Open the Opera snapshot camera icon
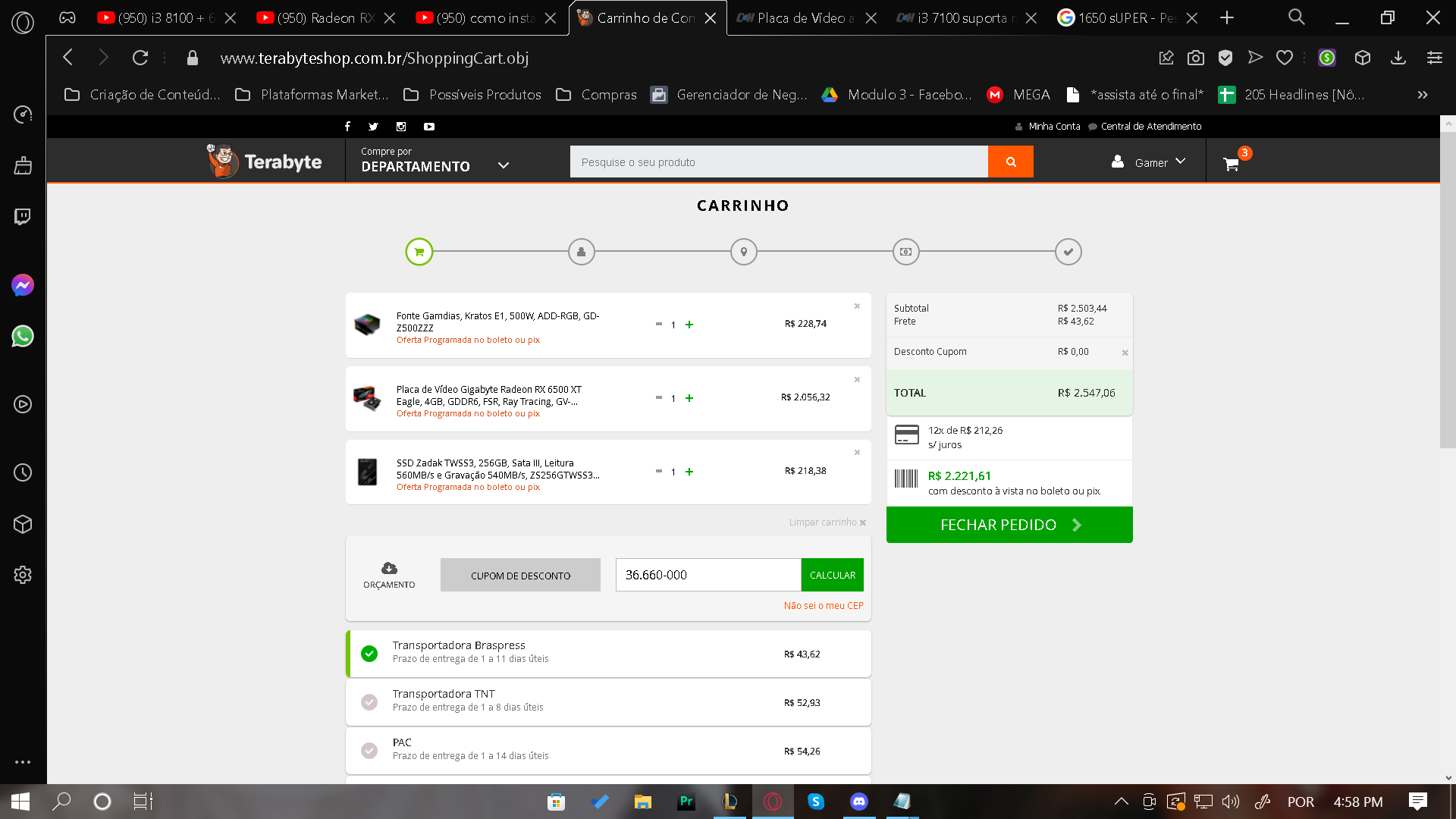 click(1196, 58)
